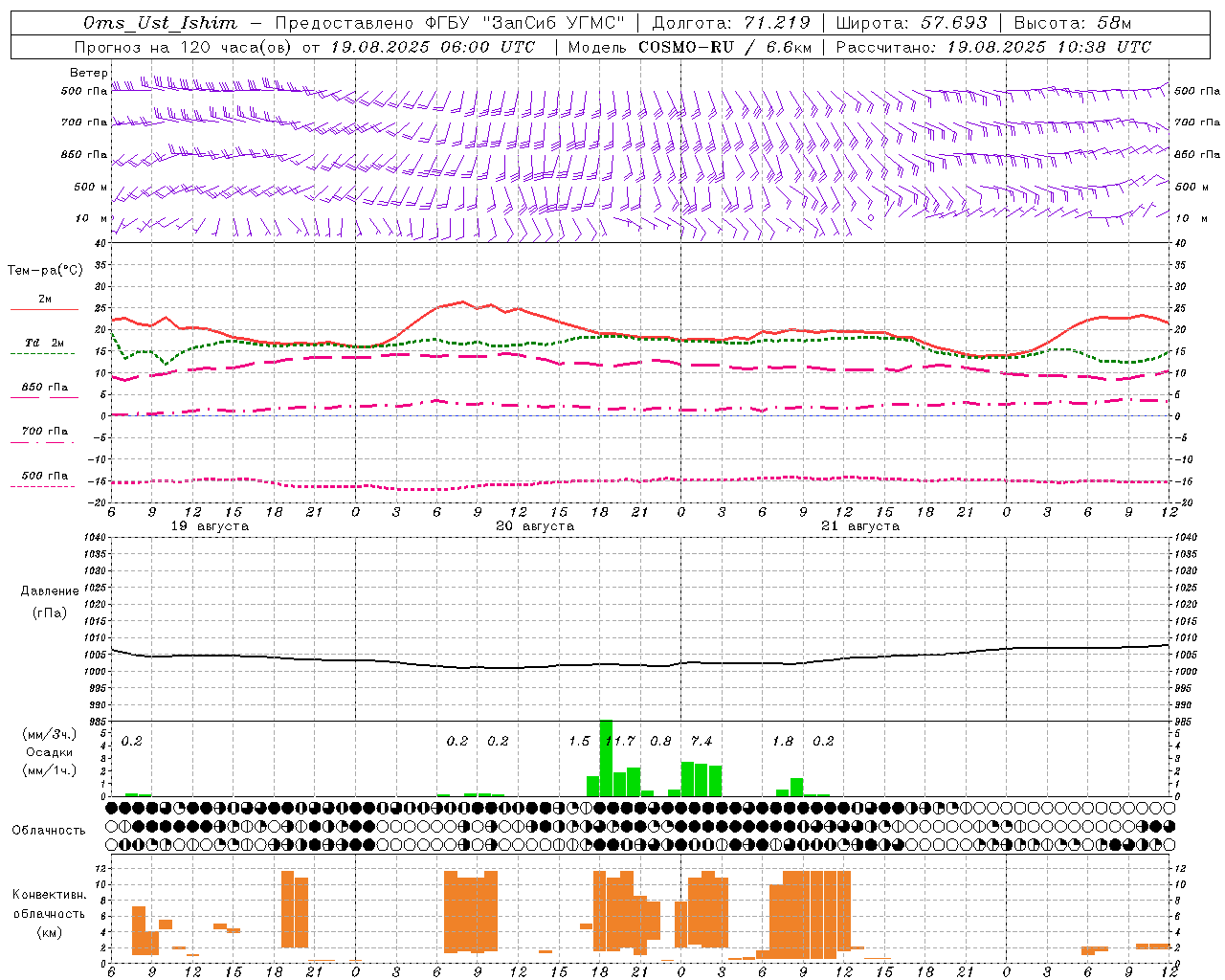This screenshot has height=980, width=1225.
Task: Click the Прогноз на 120 часа(ов) text
Action: 183,47
